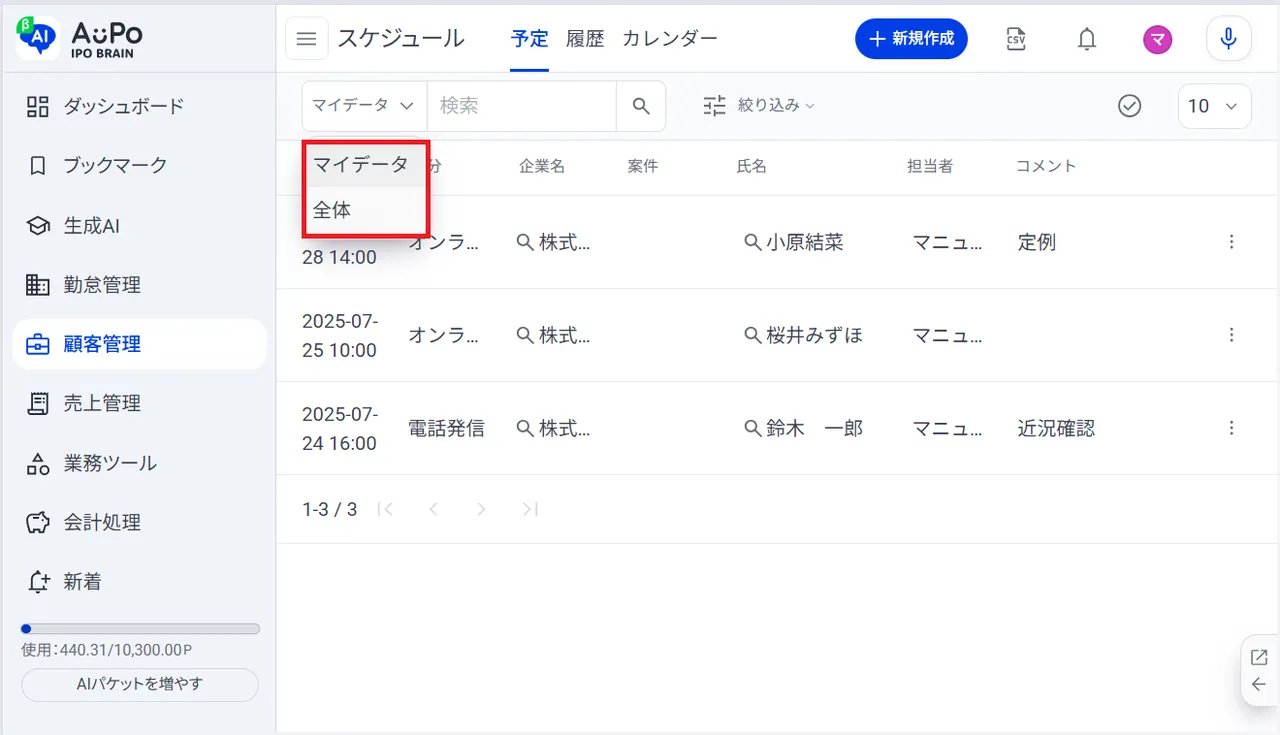Switch to the 履歴 tab
Screen dimensions: 1280x735
pos(585,39)
